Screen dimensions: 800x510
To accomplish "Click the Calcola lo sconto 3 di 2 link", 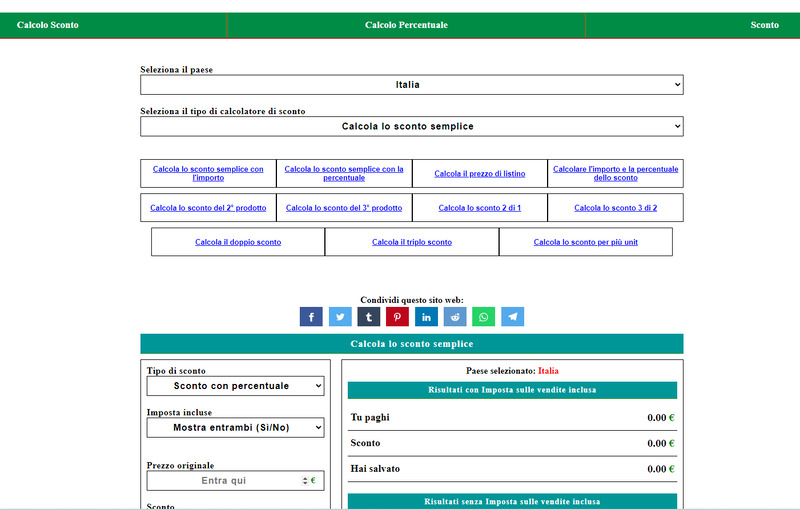I will [x=615, y=208].
